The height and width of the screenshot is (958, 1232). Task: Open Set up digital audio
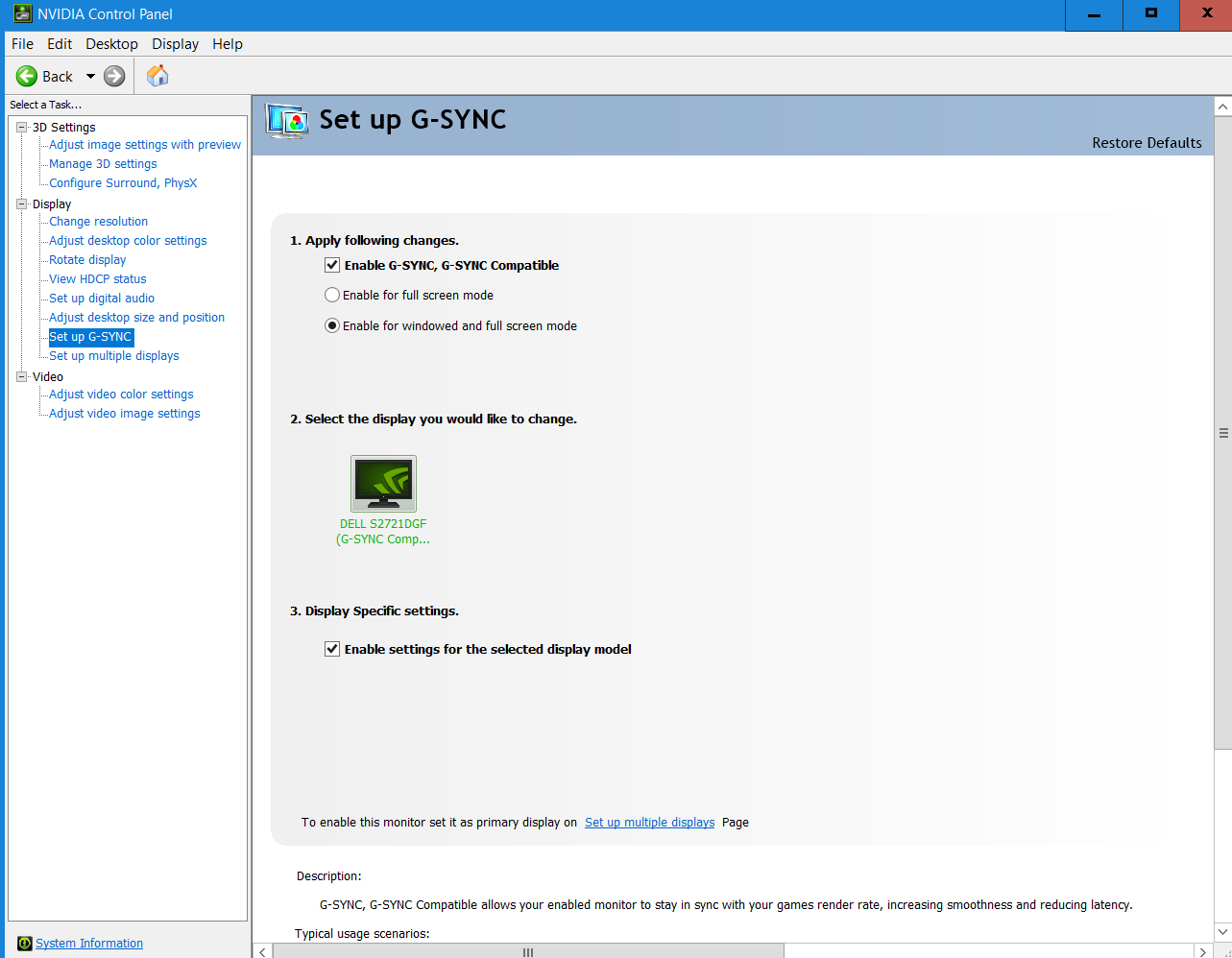(102, 299)
